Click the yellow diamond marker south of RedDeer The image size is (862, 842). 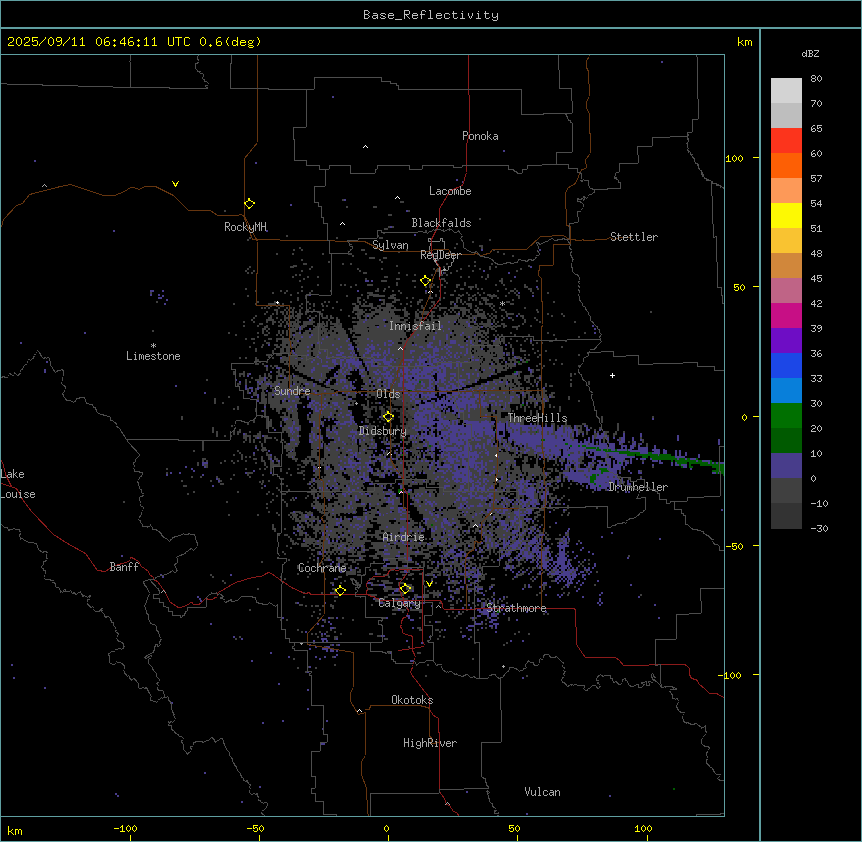coord(426,281)
